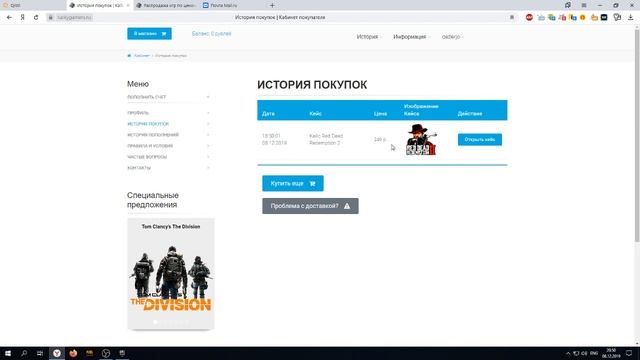Click the Действие column header
Image resolution: width=640 pixels, height=360 pixels.
pyautogui.click(x=470, y=113)
